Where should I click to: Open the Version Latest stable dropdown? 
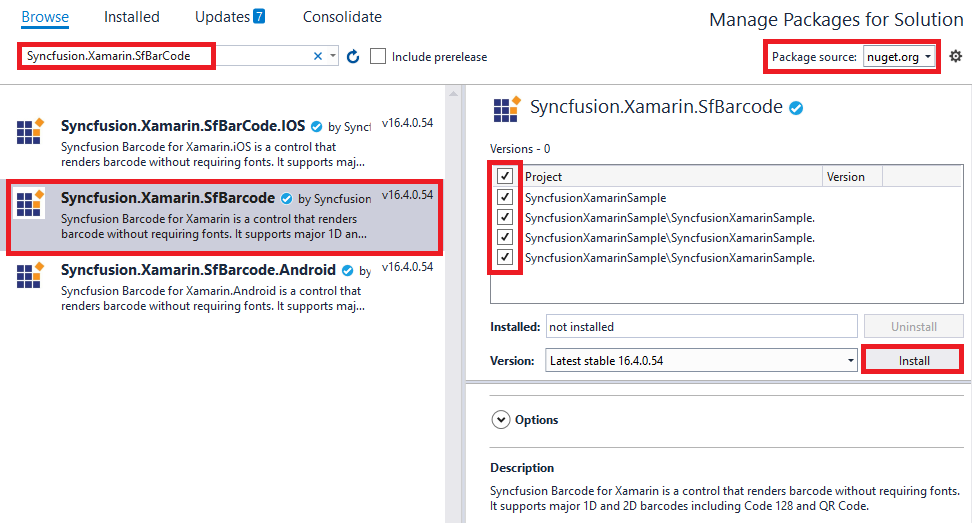point(701,360)
